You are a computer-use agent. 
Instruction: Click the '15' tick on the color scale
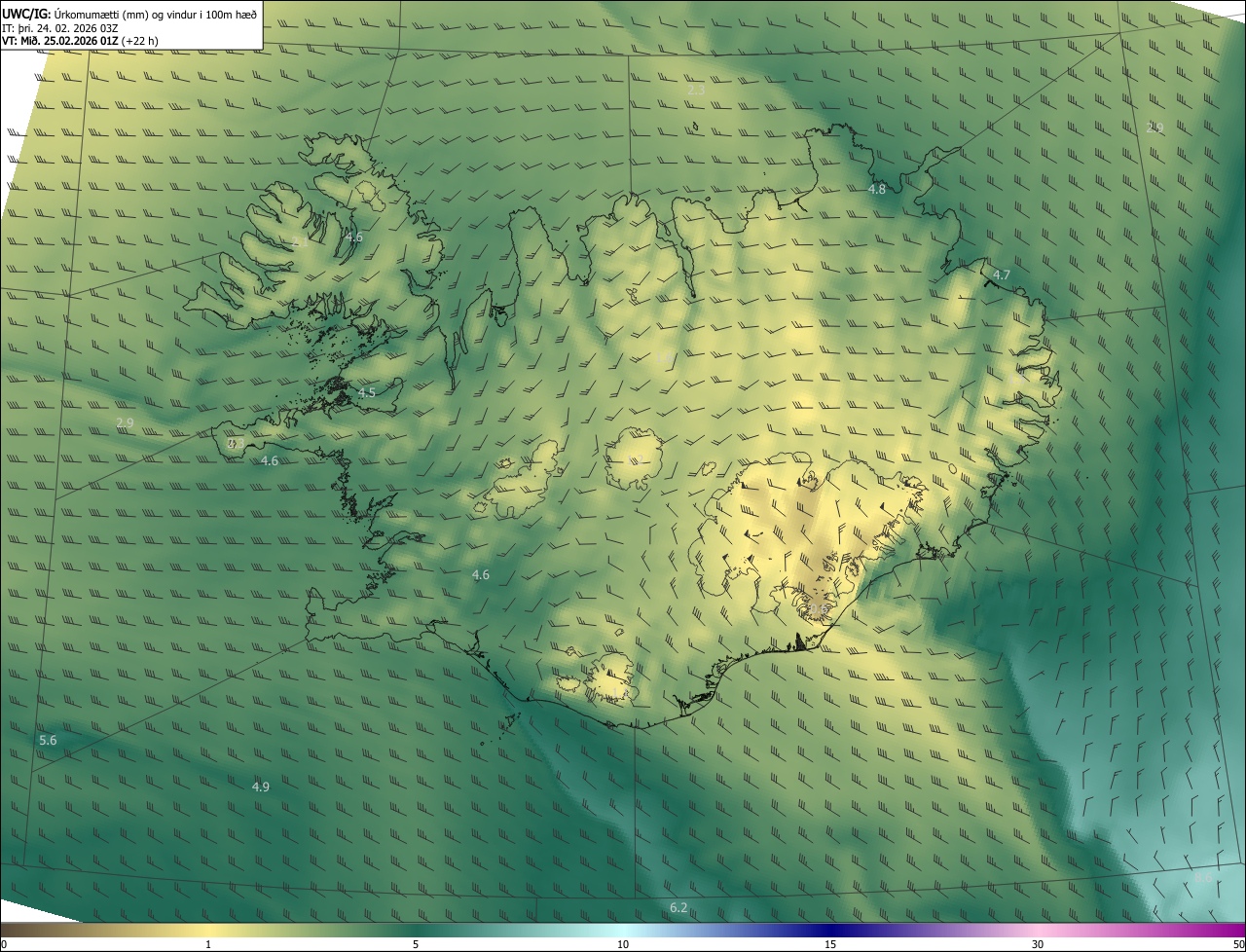[830, 944]
